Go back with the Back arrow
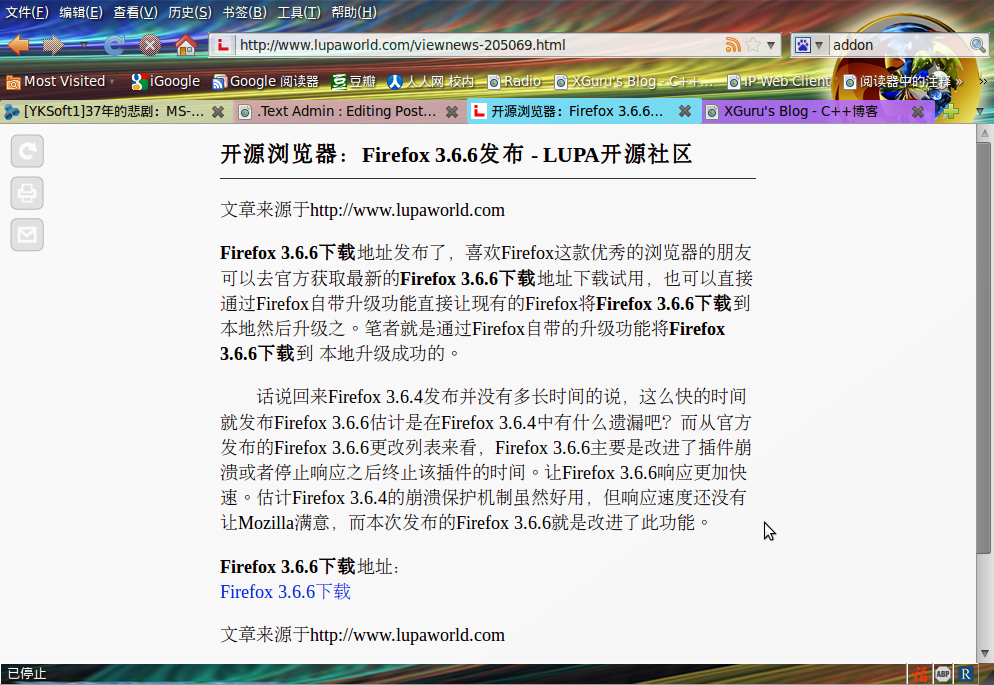Viewport: 994px width, 685px height. [x=19, y=45]
